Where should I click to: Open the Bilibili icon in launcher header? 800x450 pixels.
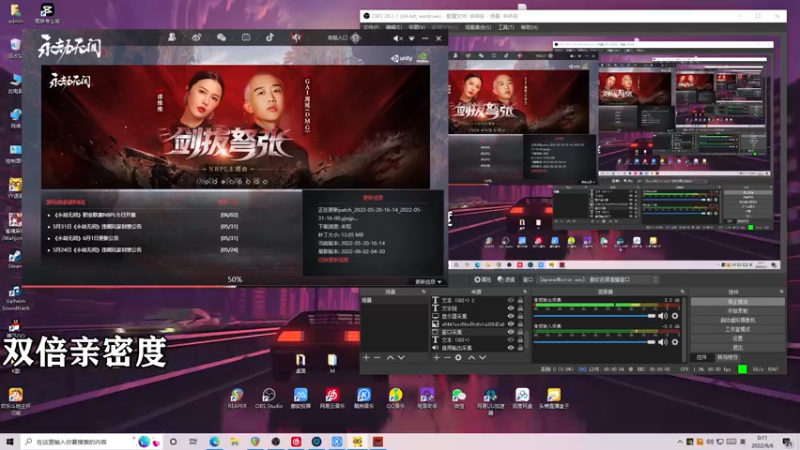(246, 37)
